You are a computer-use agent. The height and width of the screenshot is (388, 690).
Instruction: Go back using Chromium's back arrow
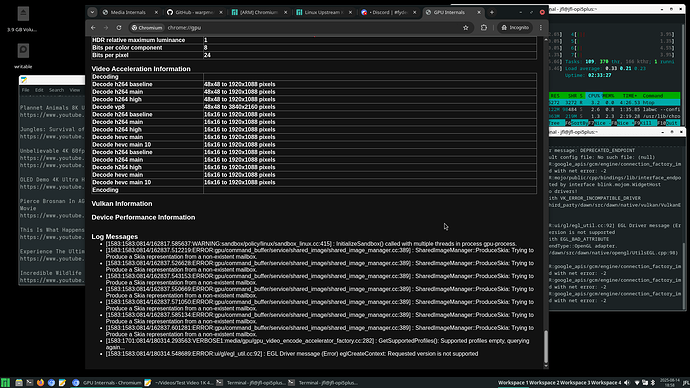click(x=93, y=28)
